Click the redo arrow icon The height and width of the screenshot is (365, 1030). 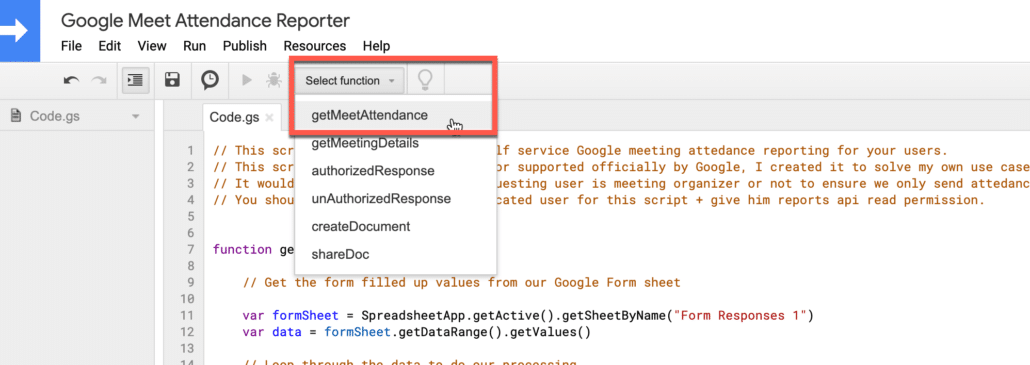click(99, 80)
